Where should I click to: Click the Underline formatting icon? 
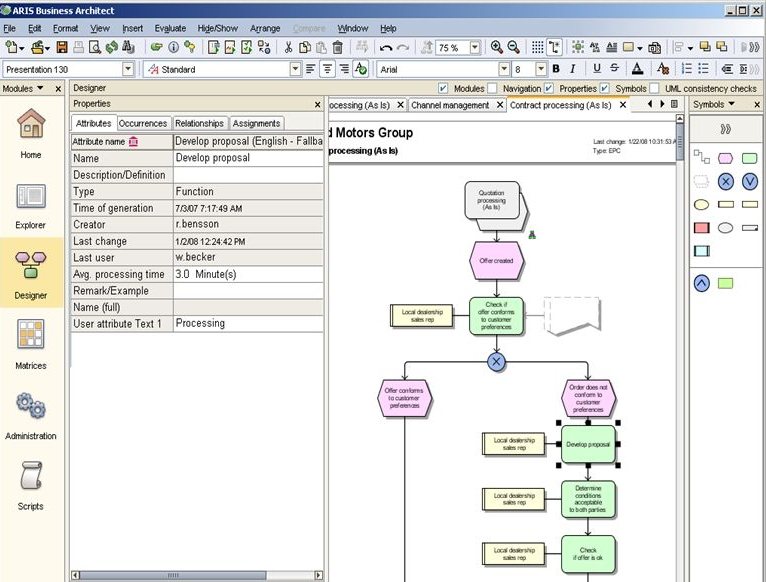pos(596,69)
